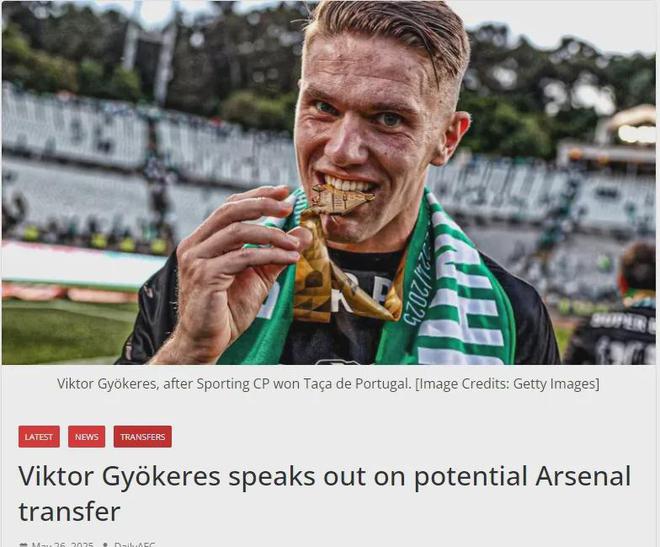The width and height of the screenshot is (660, 547).
Task: Click the word transfer in the headline
Action: tap(69, 511)
